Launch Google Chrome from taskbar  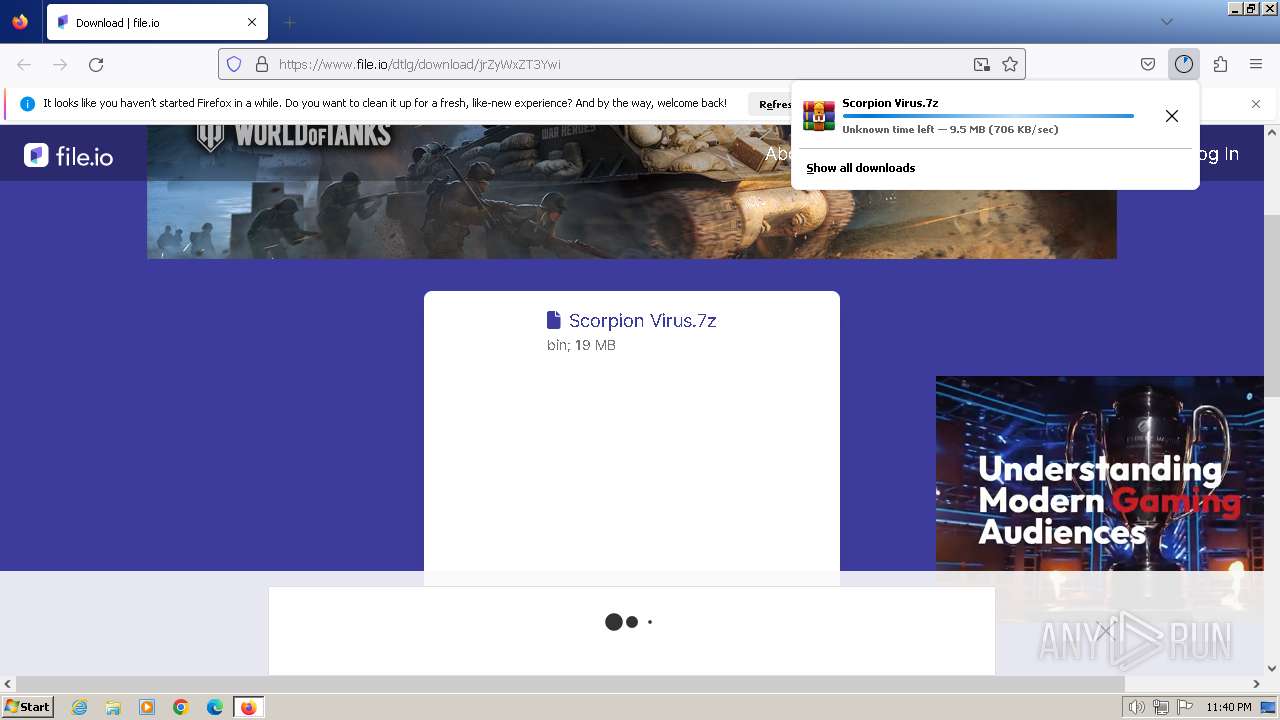coord(181,707)
